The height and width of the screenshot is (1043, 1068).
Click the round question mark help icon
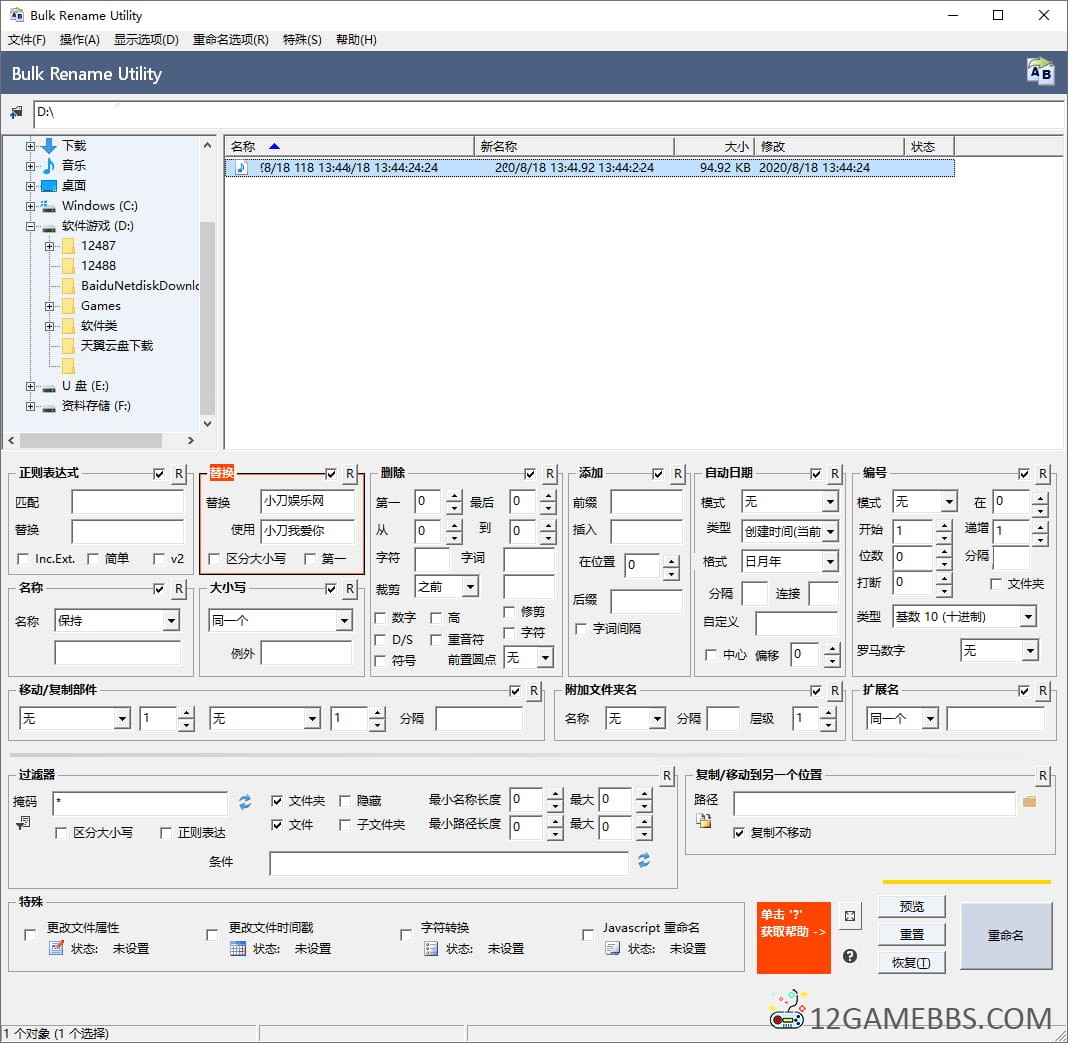(x=849, y=956)
